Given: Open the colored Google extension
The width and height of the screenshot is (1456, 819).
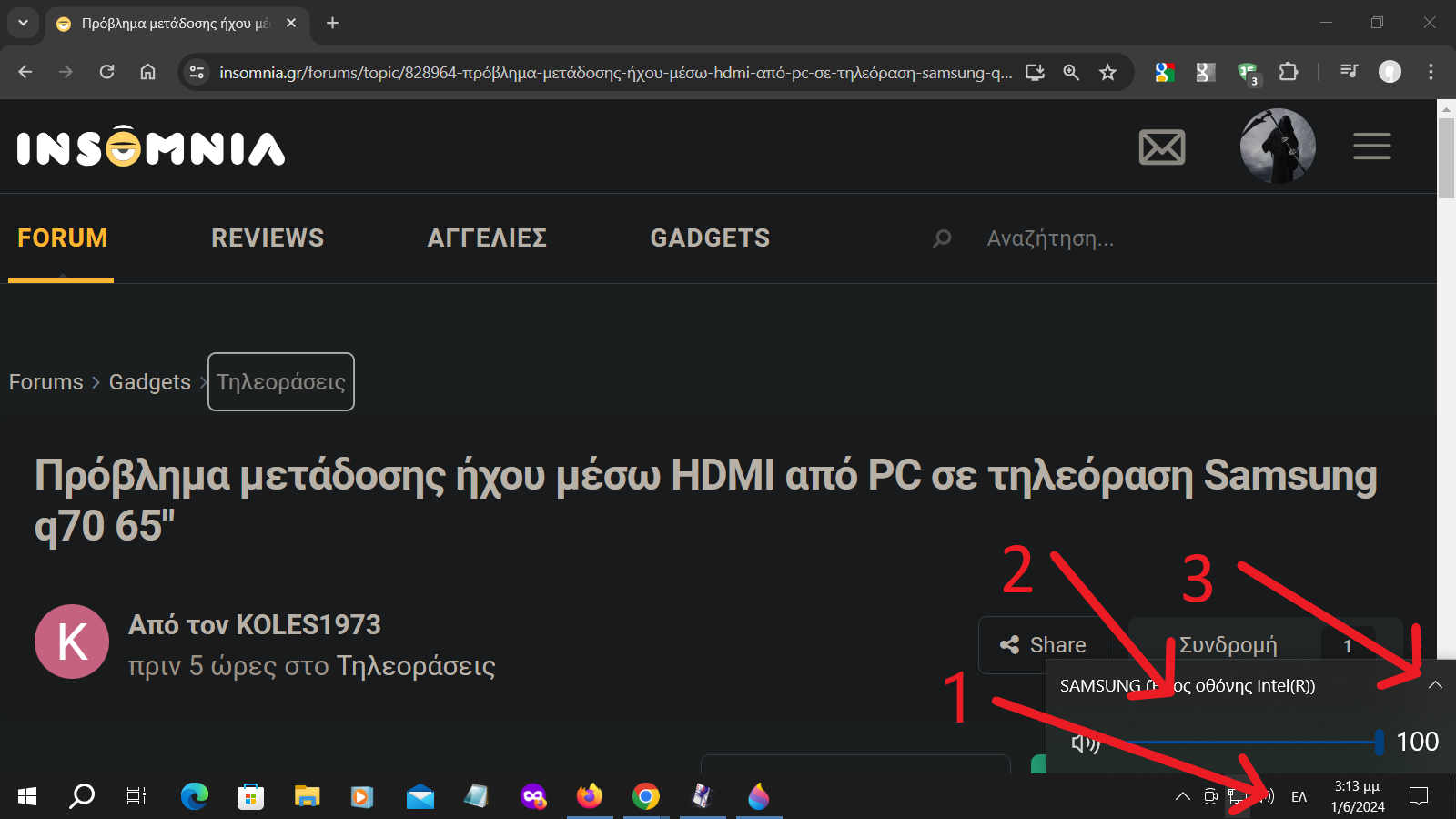Looking at the screenshot, I should tap(1164, 72).
